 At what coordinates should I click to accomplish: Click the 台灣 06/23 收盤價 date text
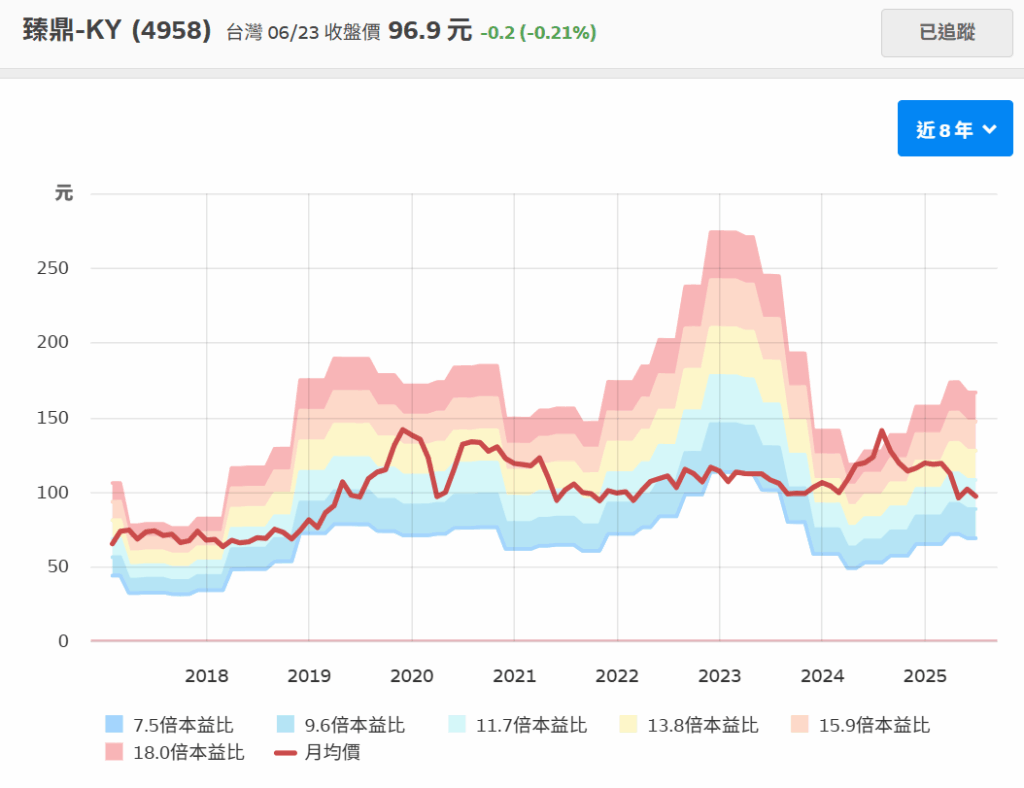(303, 33)
